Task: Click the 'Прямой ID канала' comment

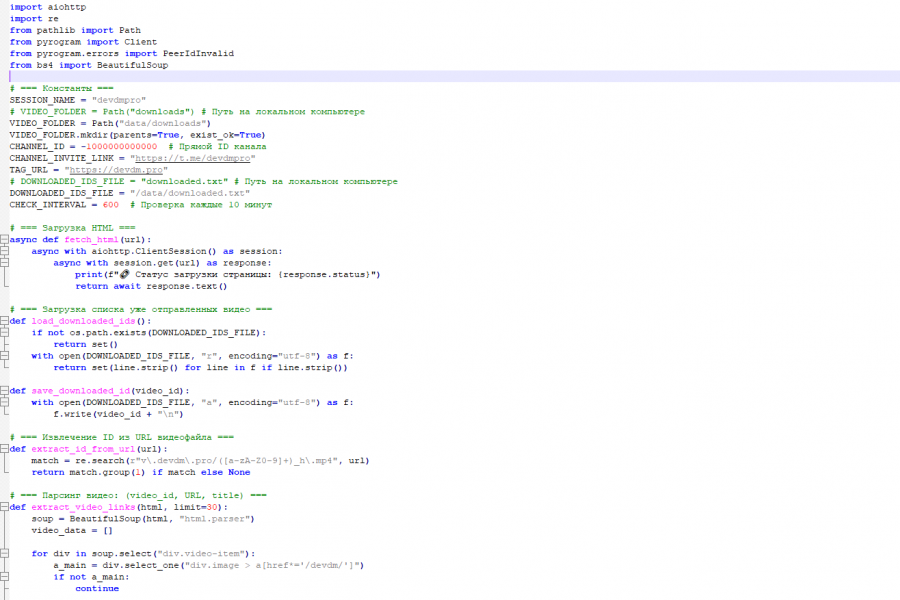Action: tap(217, 146)
